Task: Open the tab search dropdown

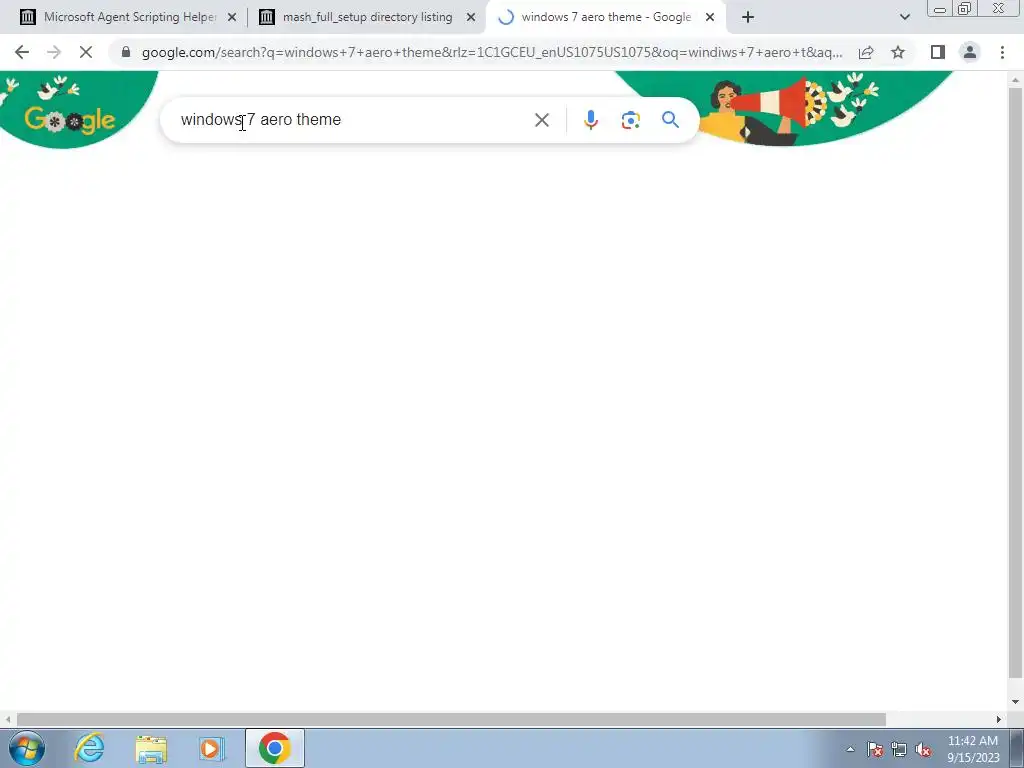Action: point(904,18)
